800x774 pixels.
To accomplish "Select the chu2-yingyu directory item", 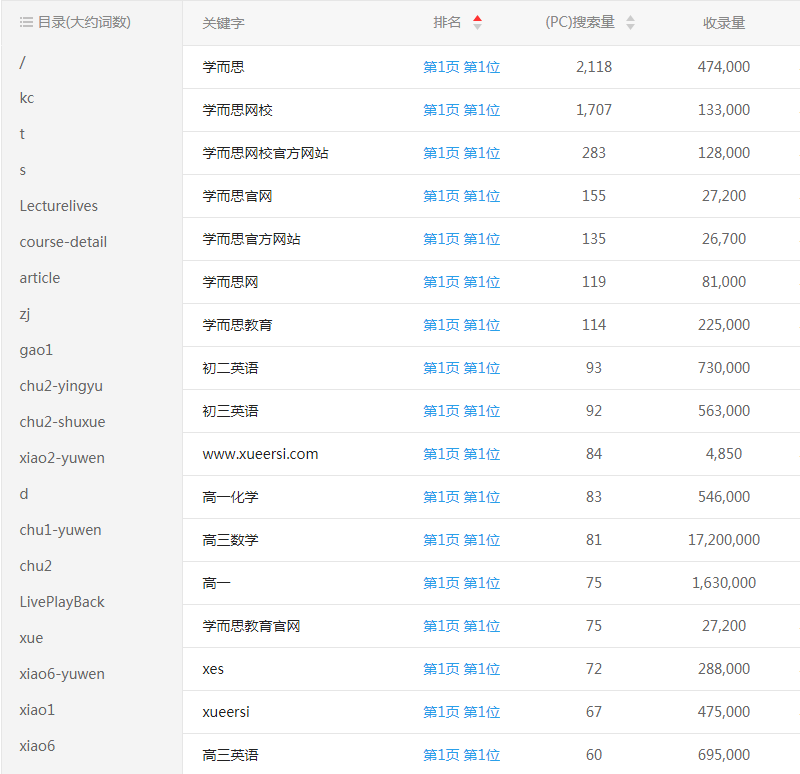I will (61, 386).
